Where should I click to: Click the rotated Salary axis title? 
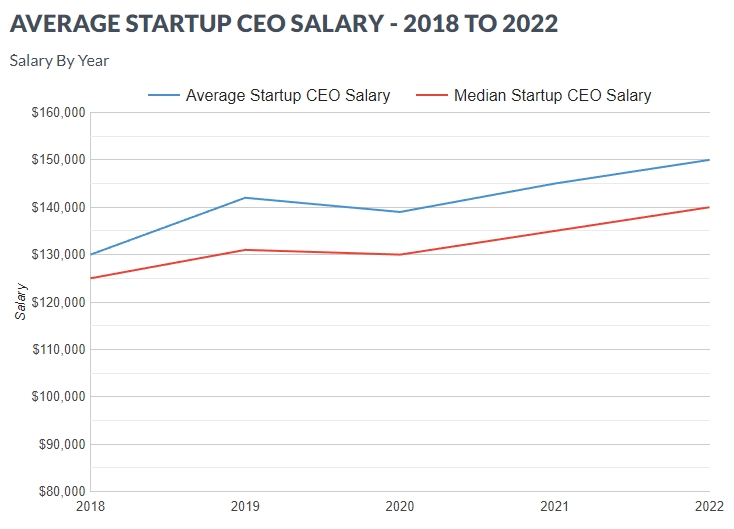click(x=21, y=301)
